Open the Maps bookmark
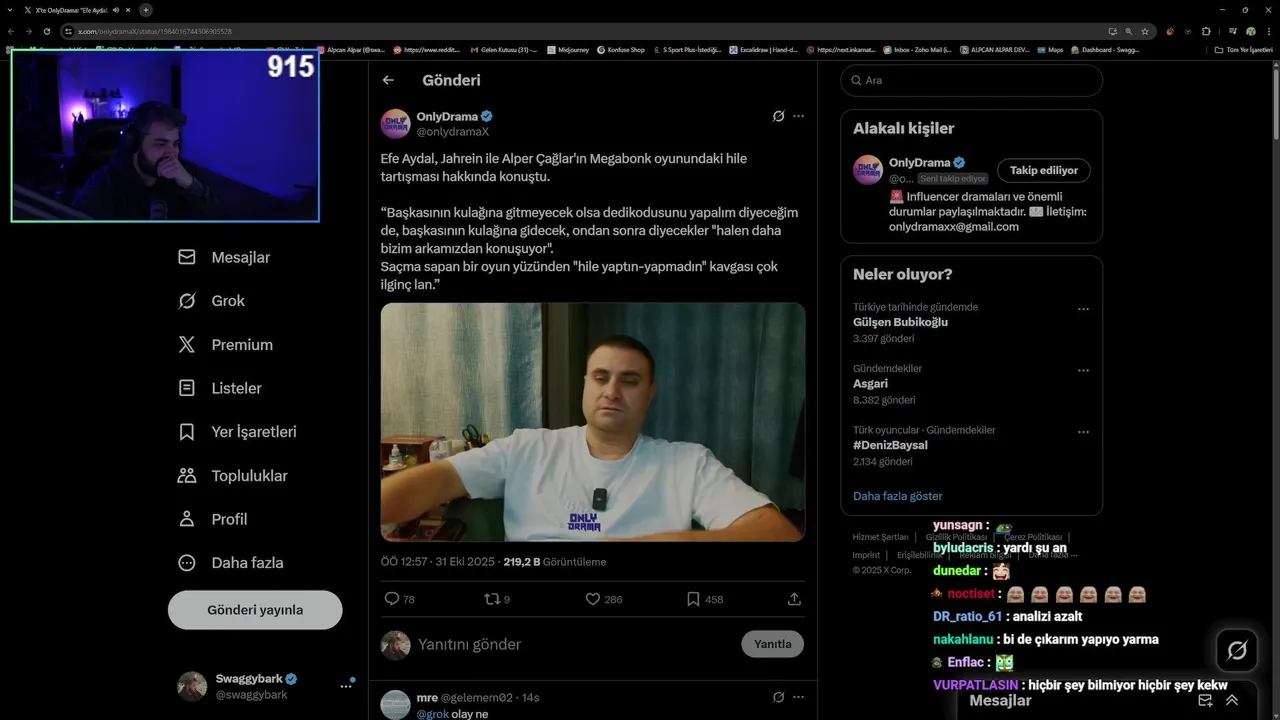Viewport: 1280px width, 720px height. click(1050, 49)
